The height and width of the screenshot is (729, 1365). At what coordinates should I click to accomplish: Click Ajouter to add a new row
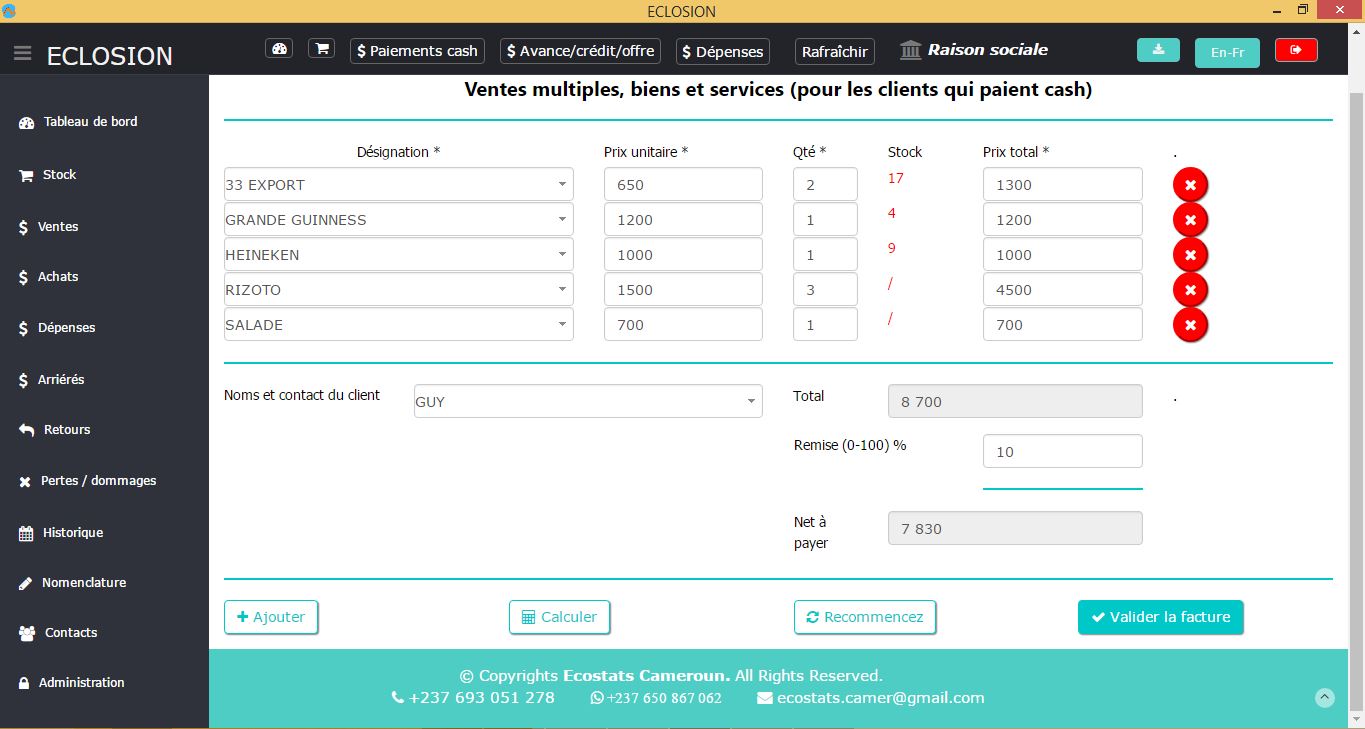271,617
